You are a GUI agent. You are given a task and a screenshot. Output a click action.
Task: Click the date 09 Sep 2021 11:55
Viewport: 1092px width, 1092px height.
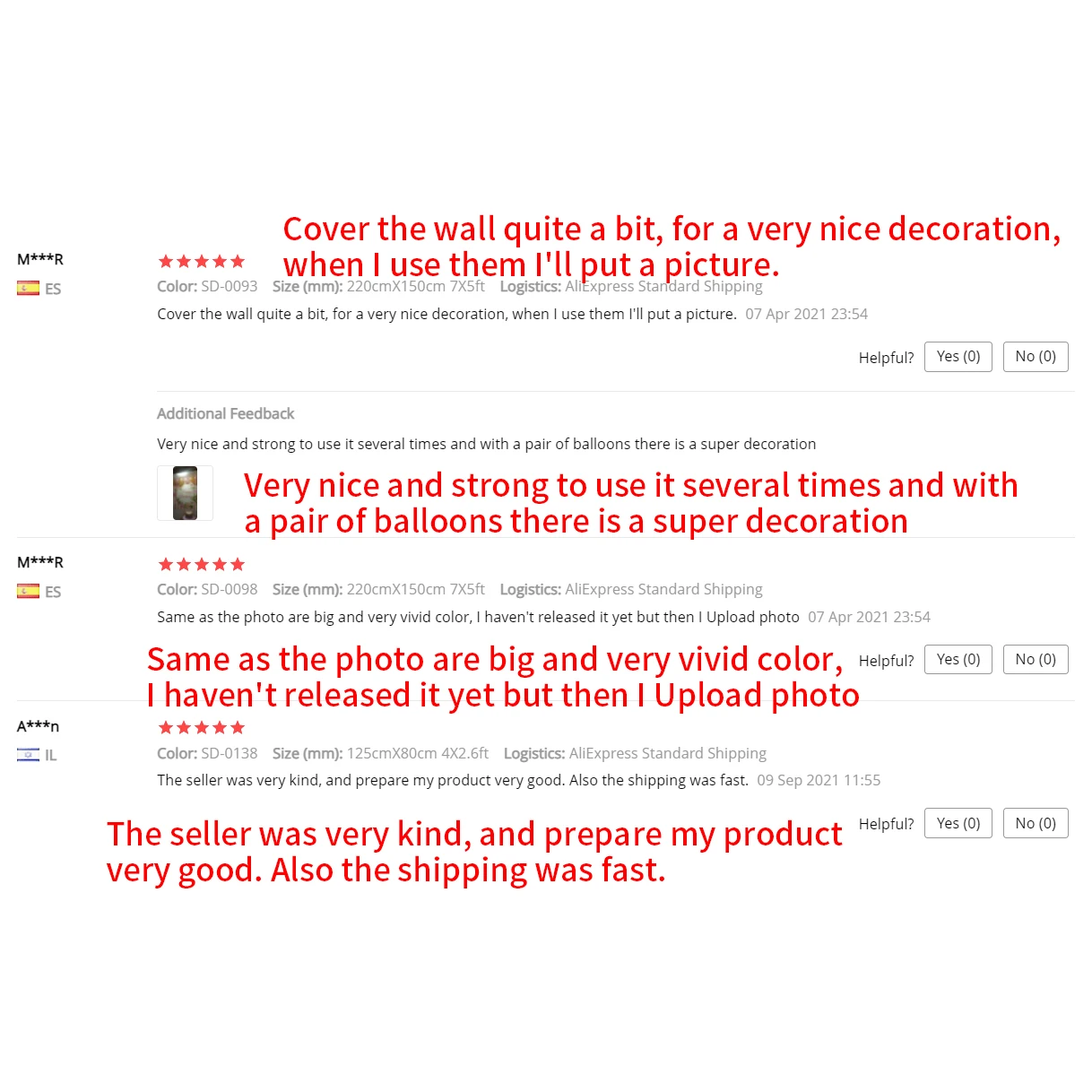click(819, 780)
